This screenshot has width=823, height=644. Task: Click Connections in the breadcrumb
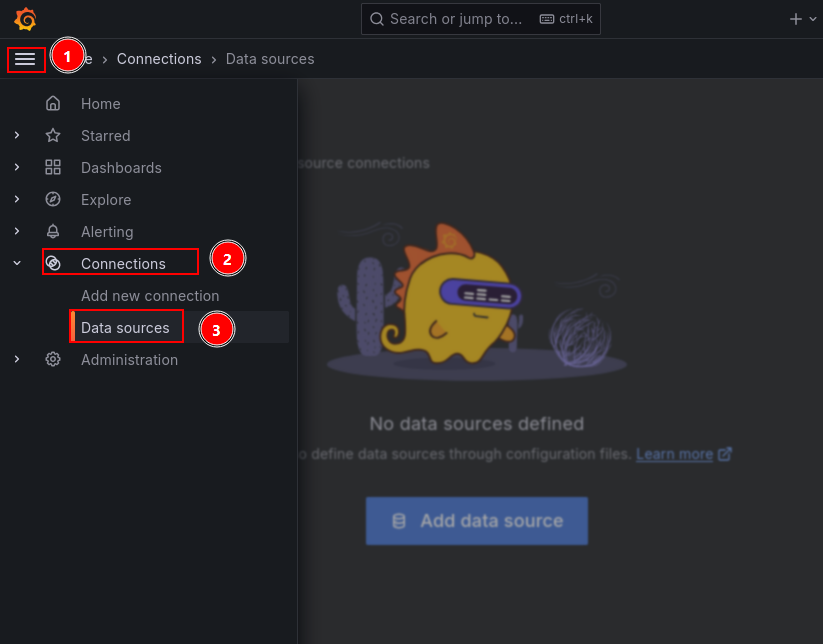(159, 59)
